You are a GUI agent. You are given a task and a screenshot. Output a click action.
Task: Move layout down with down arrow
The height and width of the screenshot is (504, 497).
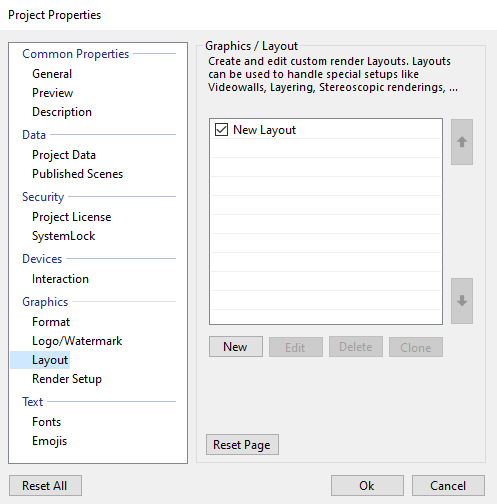tap(462, 301)
